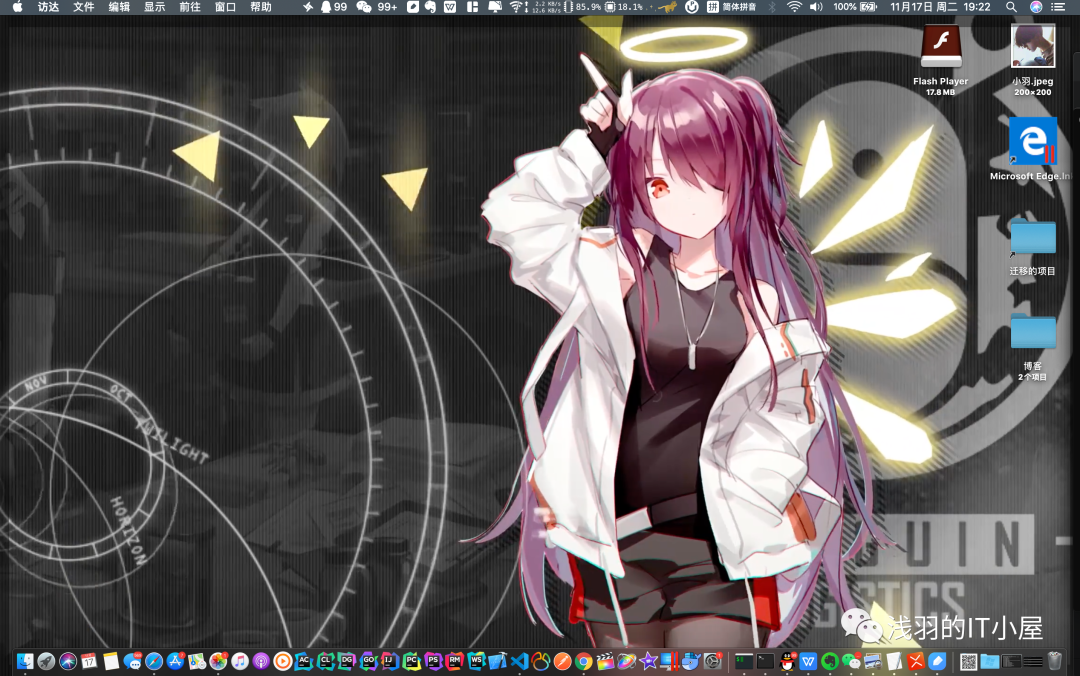Open Photos app in the Dock
This screenshot has height=676, width=1080.
click(x=218, y=662)
